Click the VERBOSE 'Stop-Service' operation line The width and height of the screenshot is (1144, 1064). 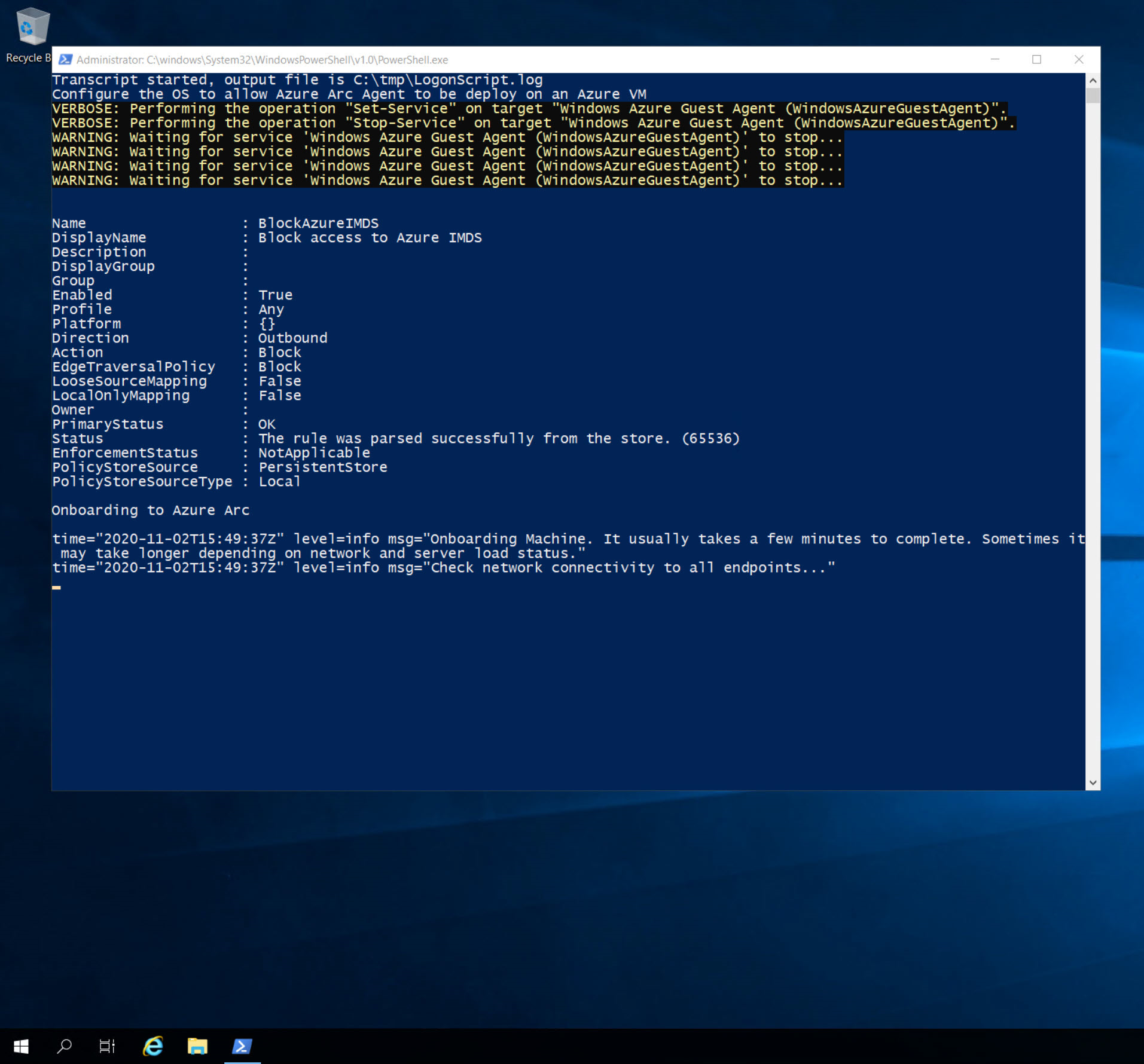point(533,123)
